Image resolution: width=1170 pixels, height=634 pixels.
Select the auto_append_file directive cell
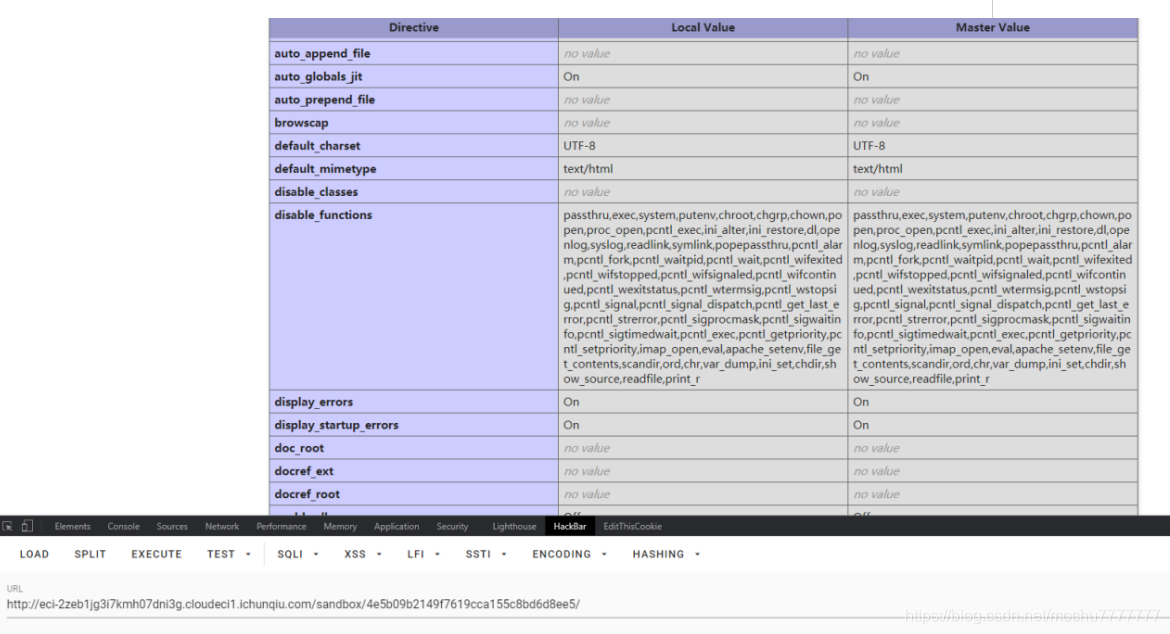(413, 54)
